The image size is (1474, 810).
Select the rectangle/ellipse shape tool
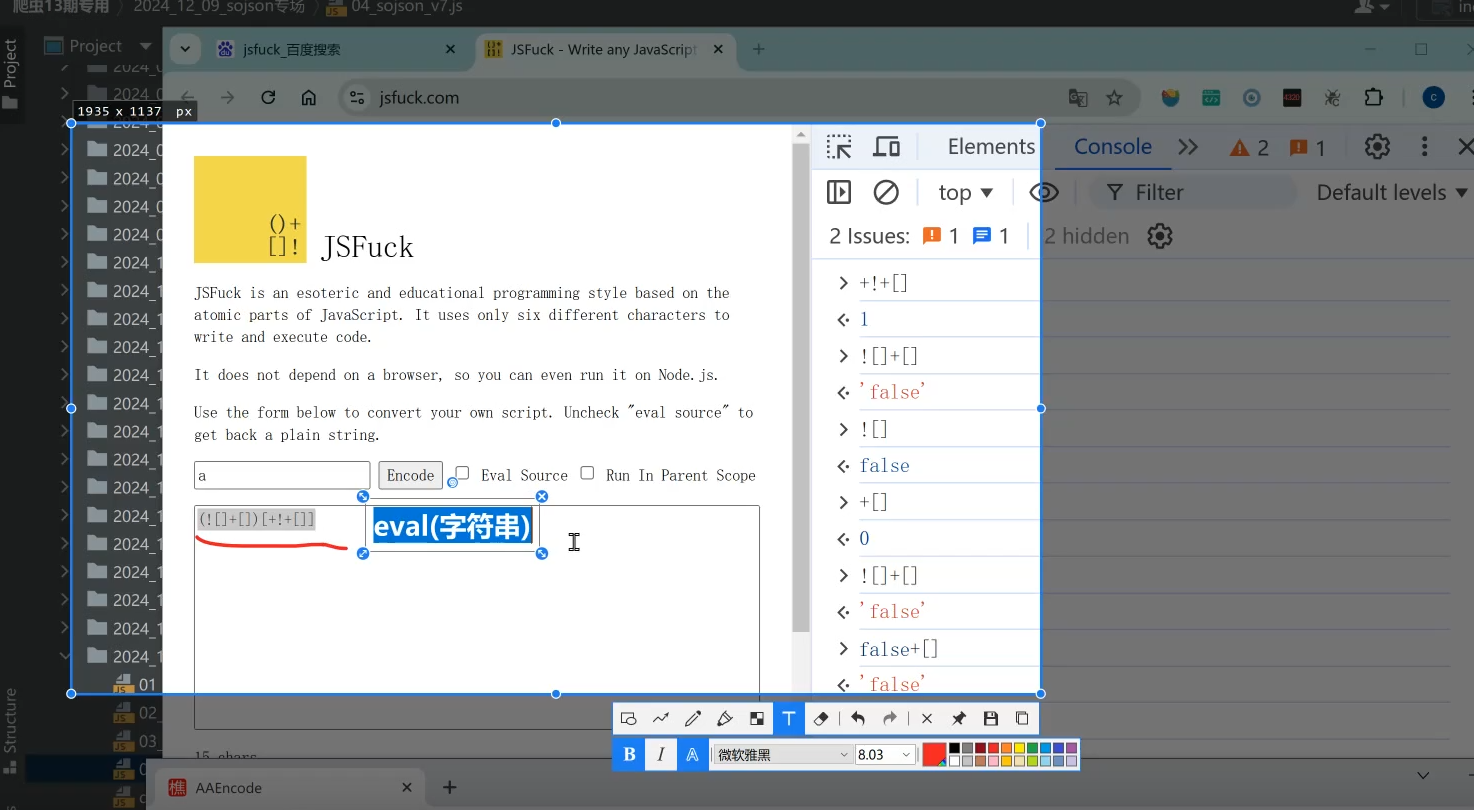[629, 719]
